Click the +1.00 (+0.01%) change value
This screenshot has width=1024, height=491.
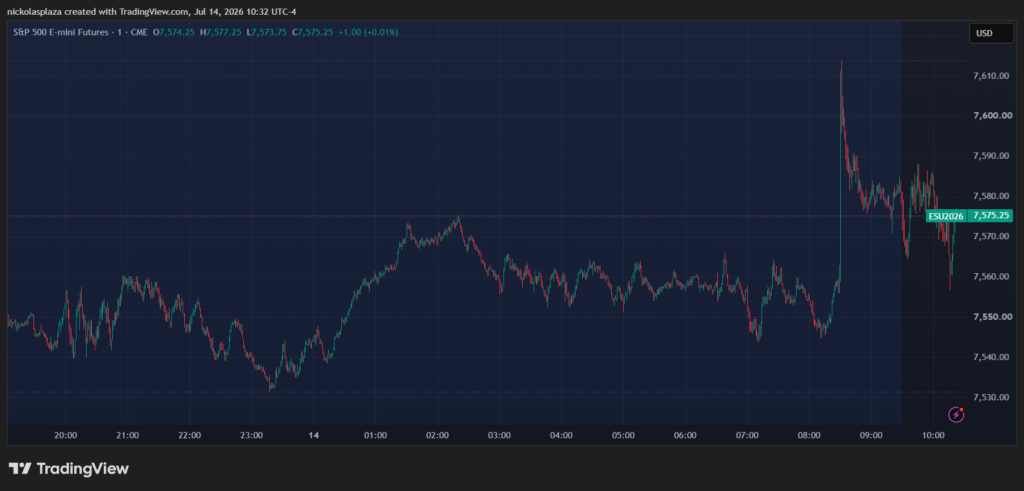point(369,32)
